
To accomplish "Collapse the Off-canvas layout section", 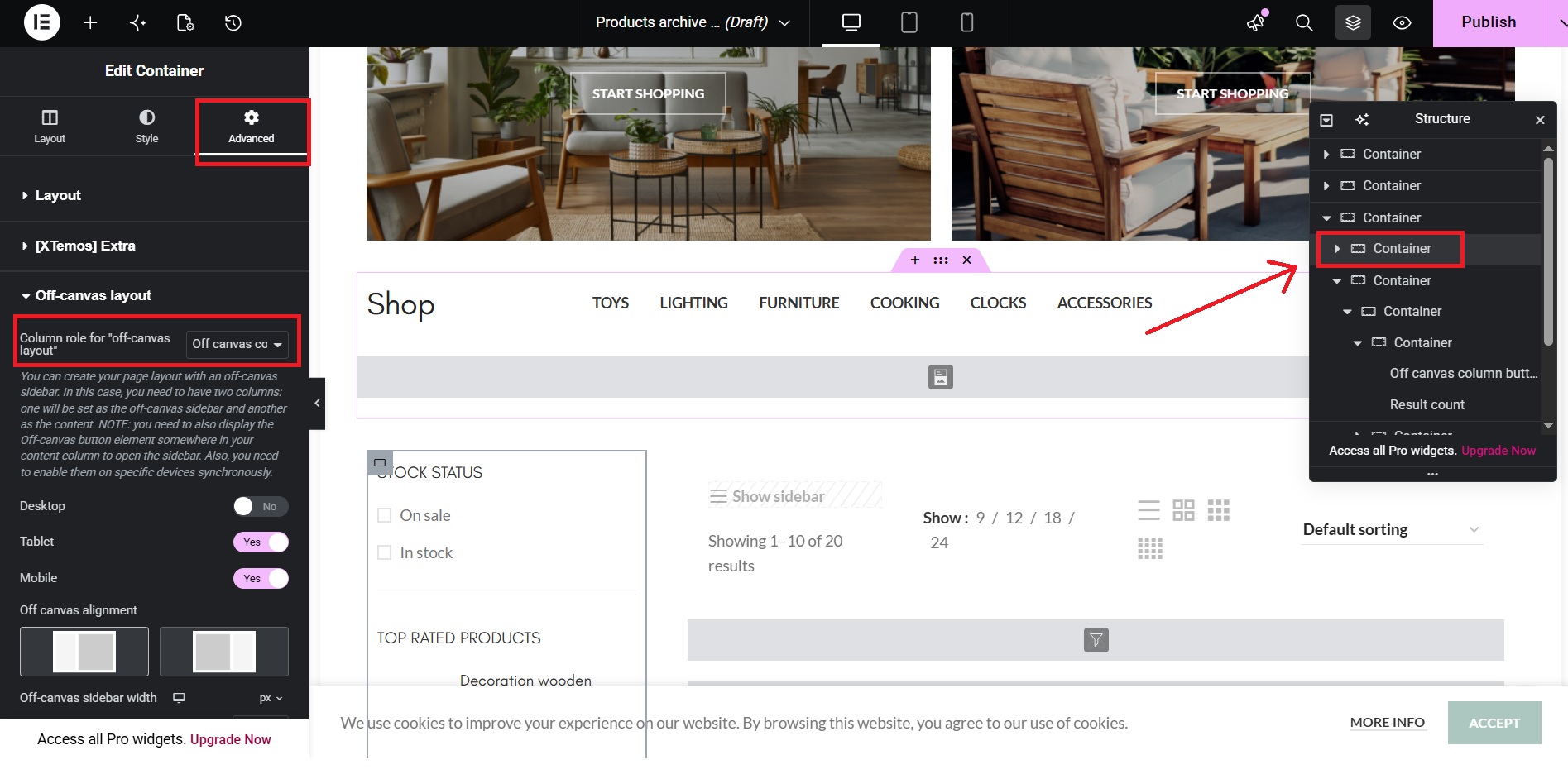I will 155,295.
